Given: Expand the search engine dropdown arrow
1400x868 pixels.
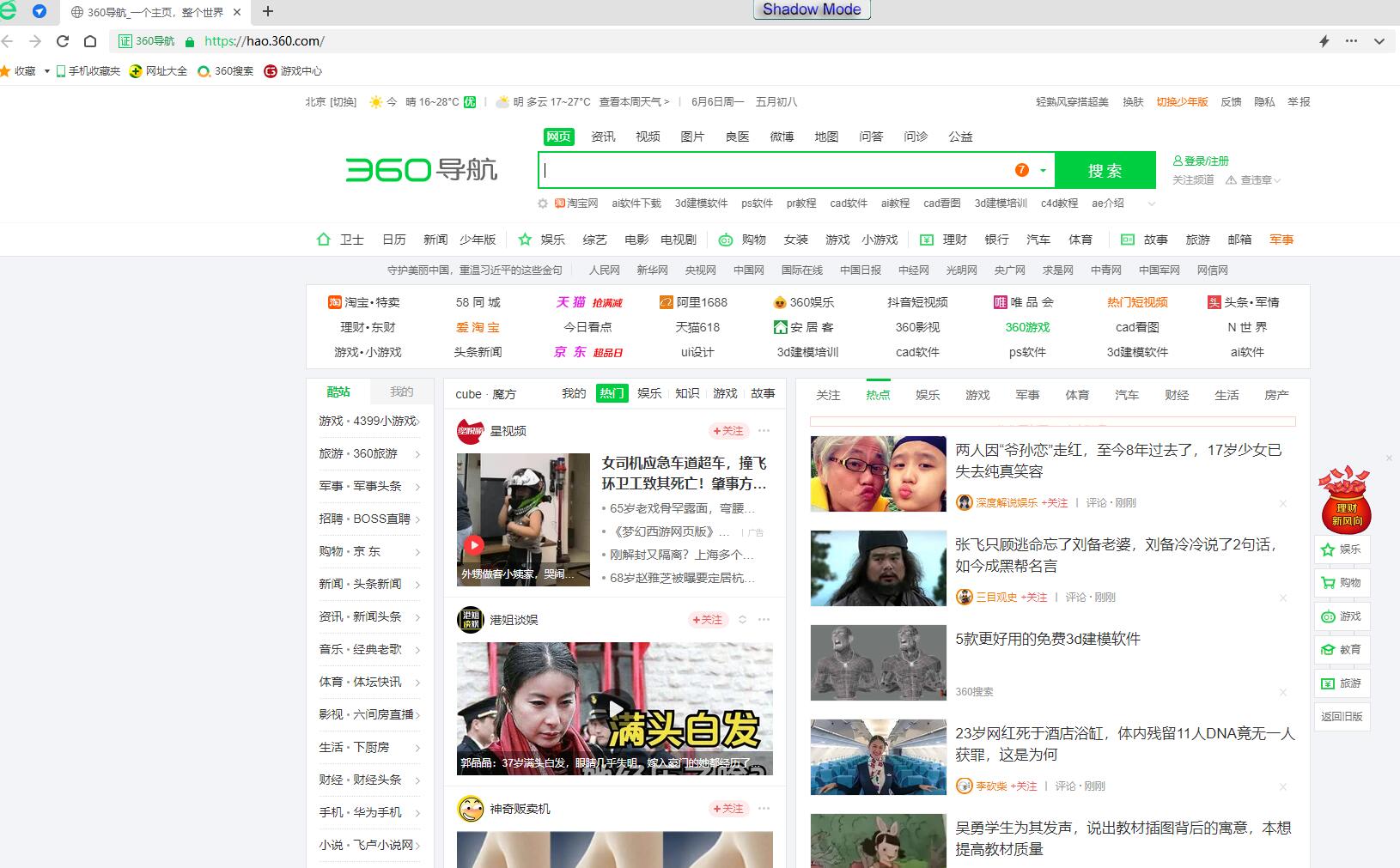Looking at the screenshot, I should [x=1043, y=170].
